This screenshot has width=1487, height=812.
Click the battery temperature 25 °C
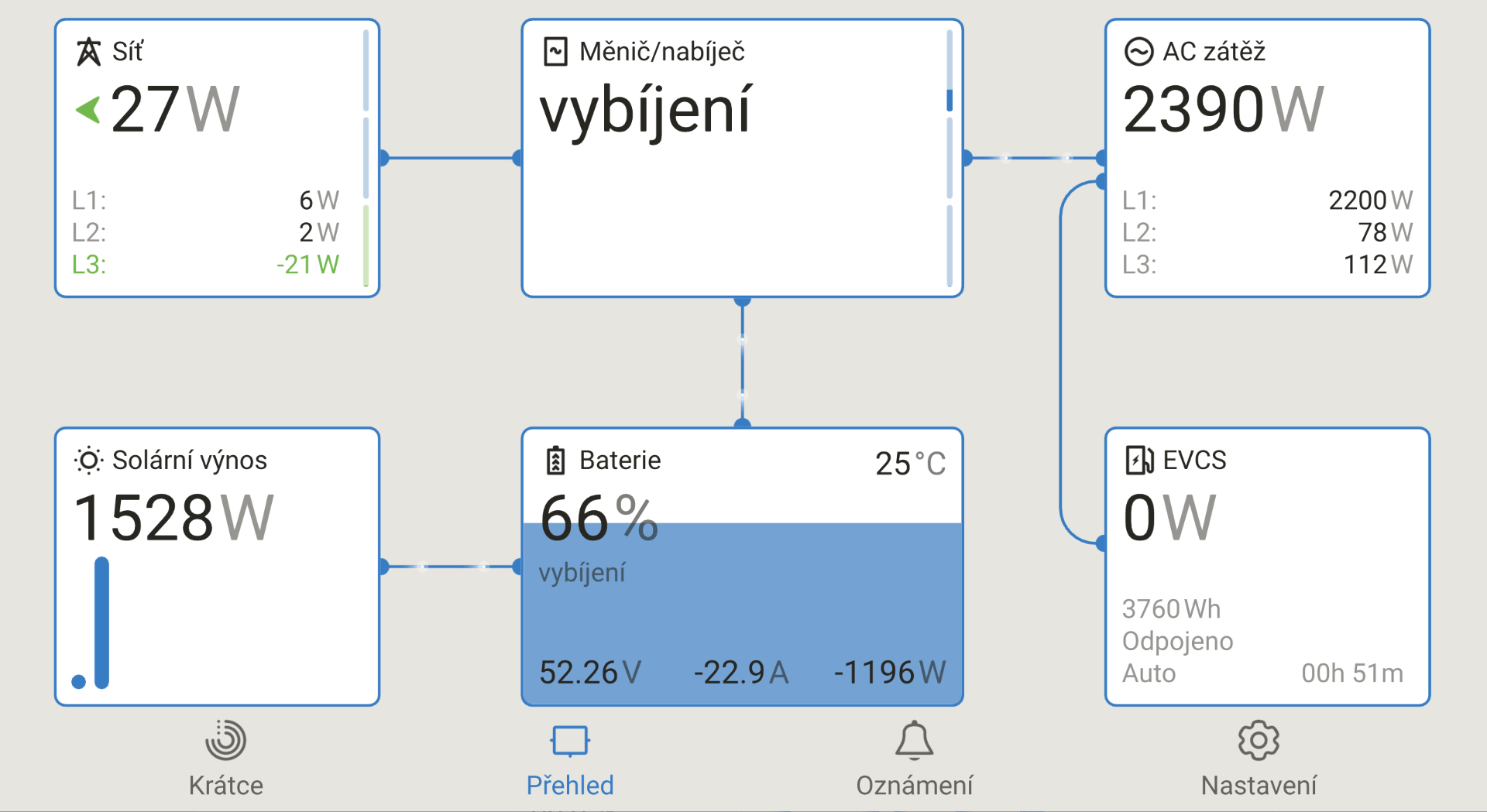click(910, 464)
